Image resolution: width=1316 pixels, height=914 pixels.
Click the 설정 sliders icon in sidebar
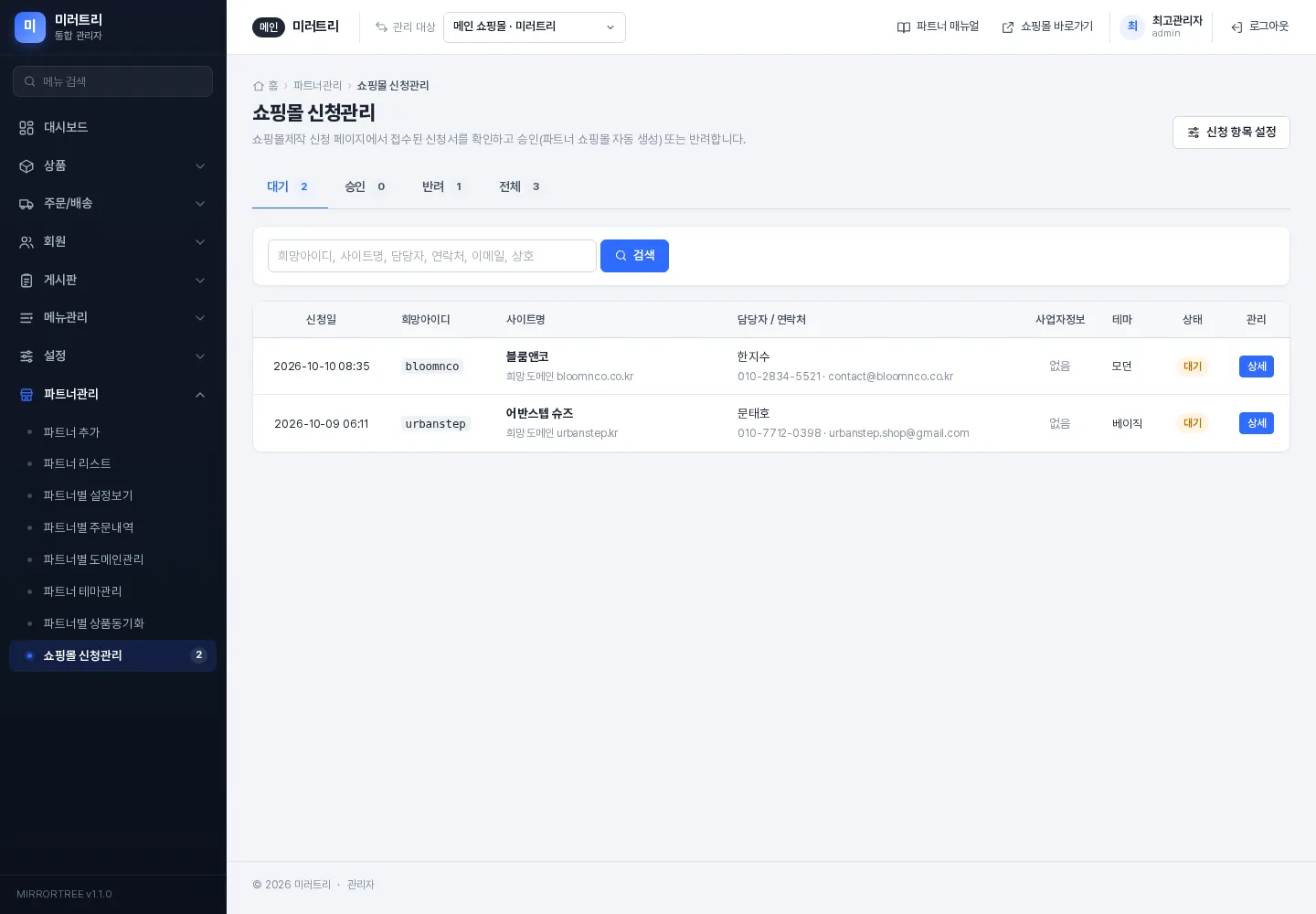point(27,356)
